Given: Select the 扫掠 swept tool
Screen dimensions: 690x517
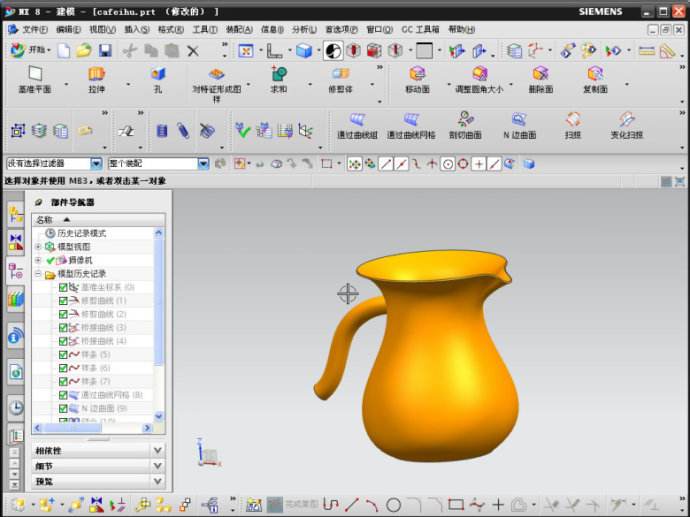Looking at the screenshot, I should pos(573,125).
